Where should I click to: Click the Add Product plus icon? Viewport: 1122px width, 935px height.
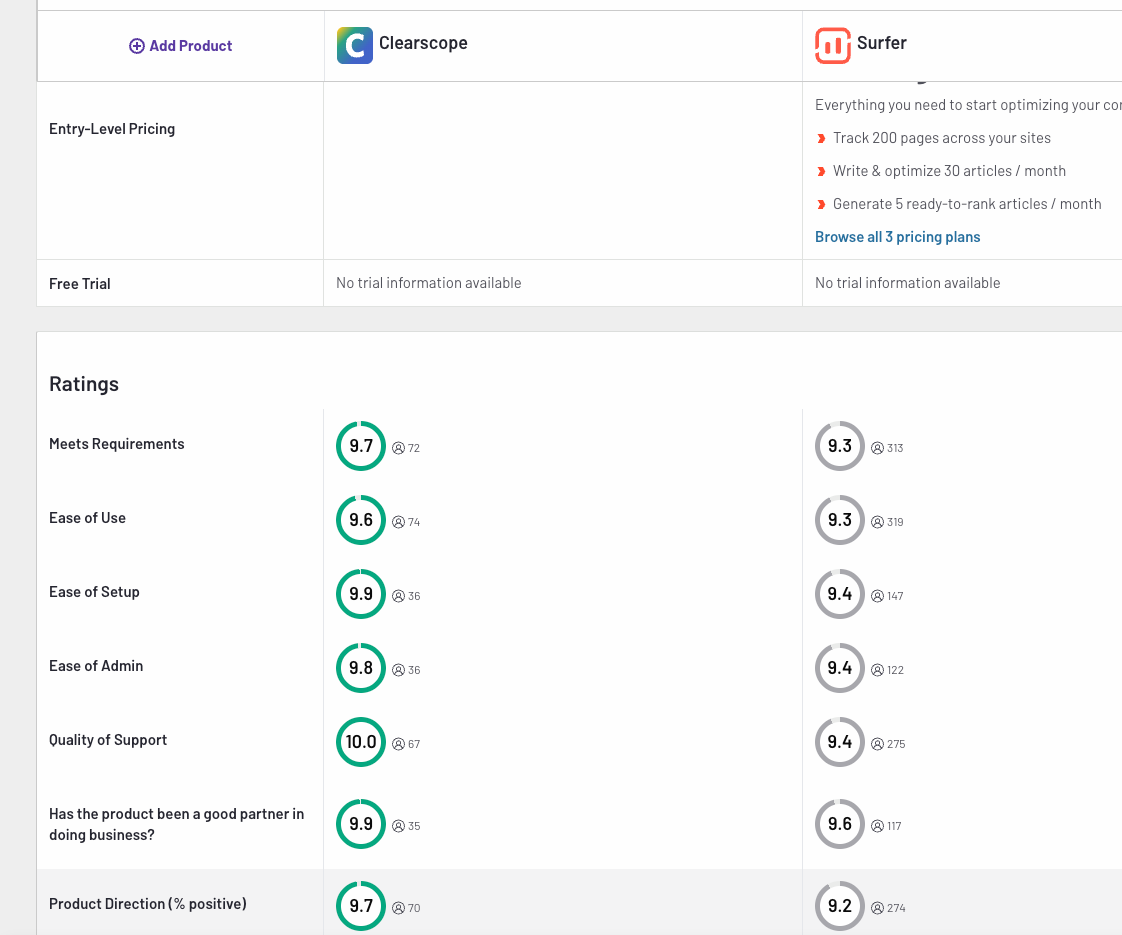click(x=137, y=46)
